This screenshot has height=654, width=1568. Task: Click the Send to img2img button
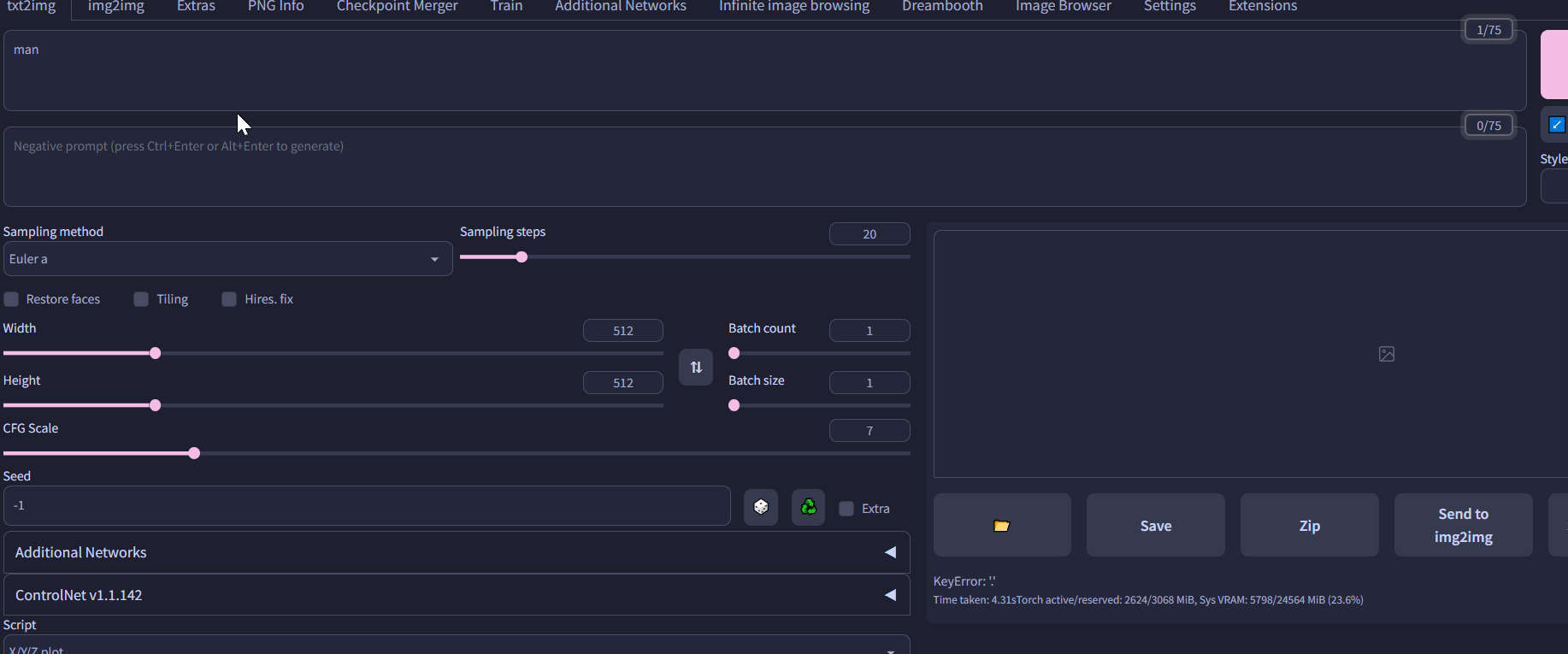[1464, 525]
